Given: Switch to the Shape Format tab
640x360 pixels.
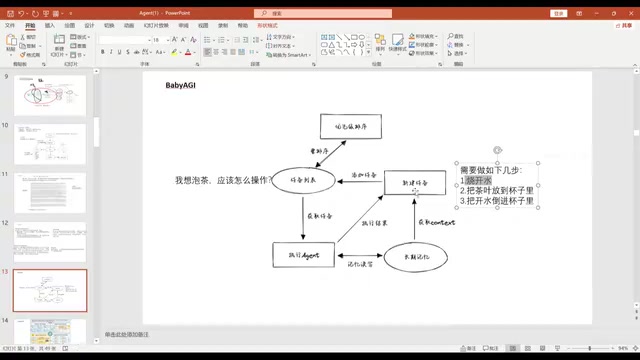Looking at the screenshot, I should click(267, 25).
